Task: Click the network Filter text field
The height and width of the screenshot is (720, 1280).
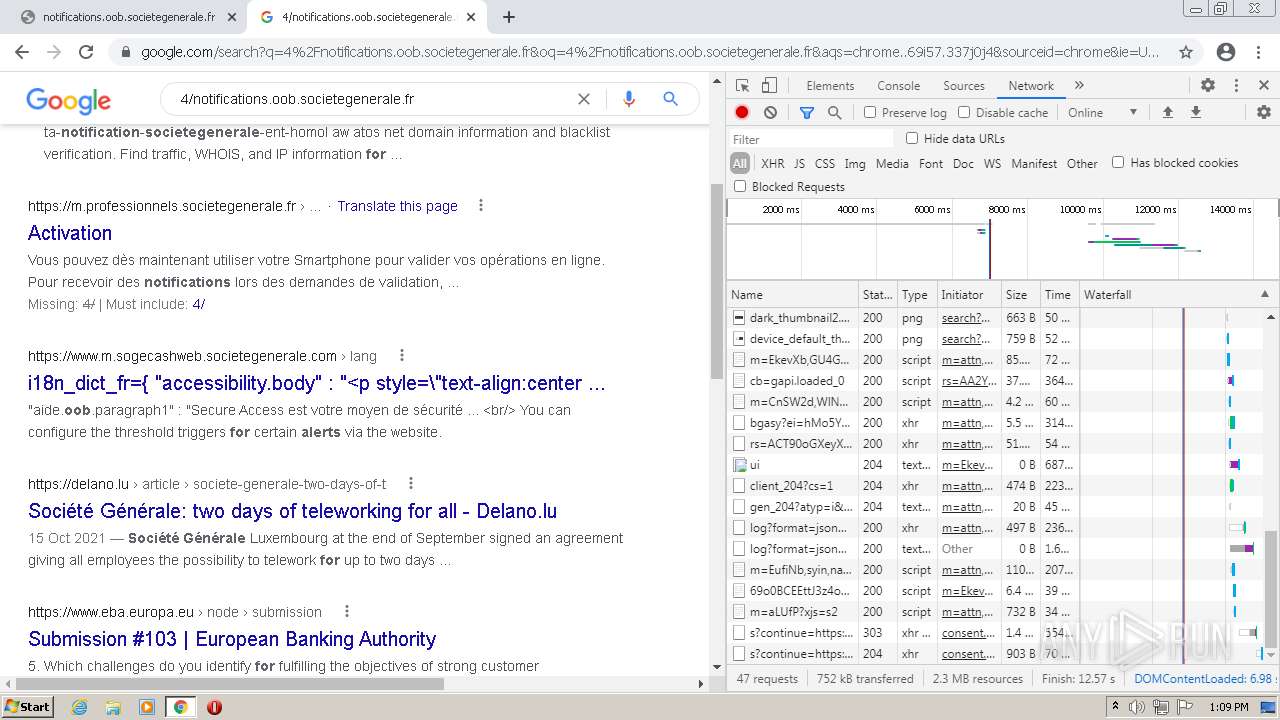Action: click(x=811, y=139)
